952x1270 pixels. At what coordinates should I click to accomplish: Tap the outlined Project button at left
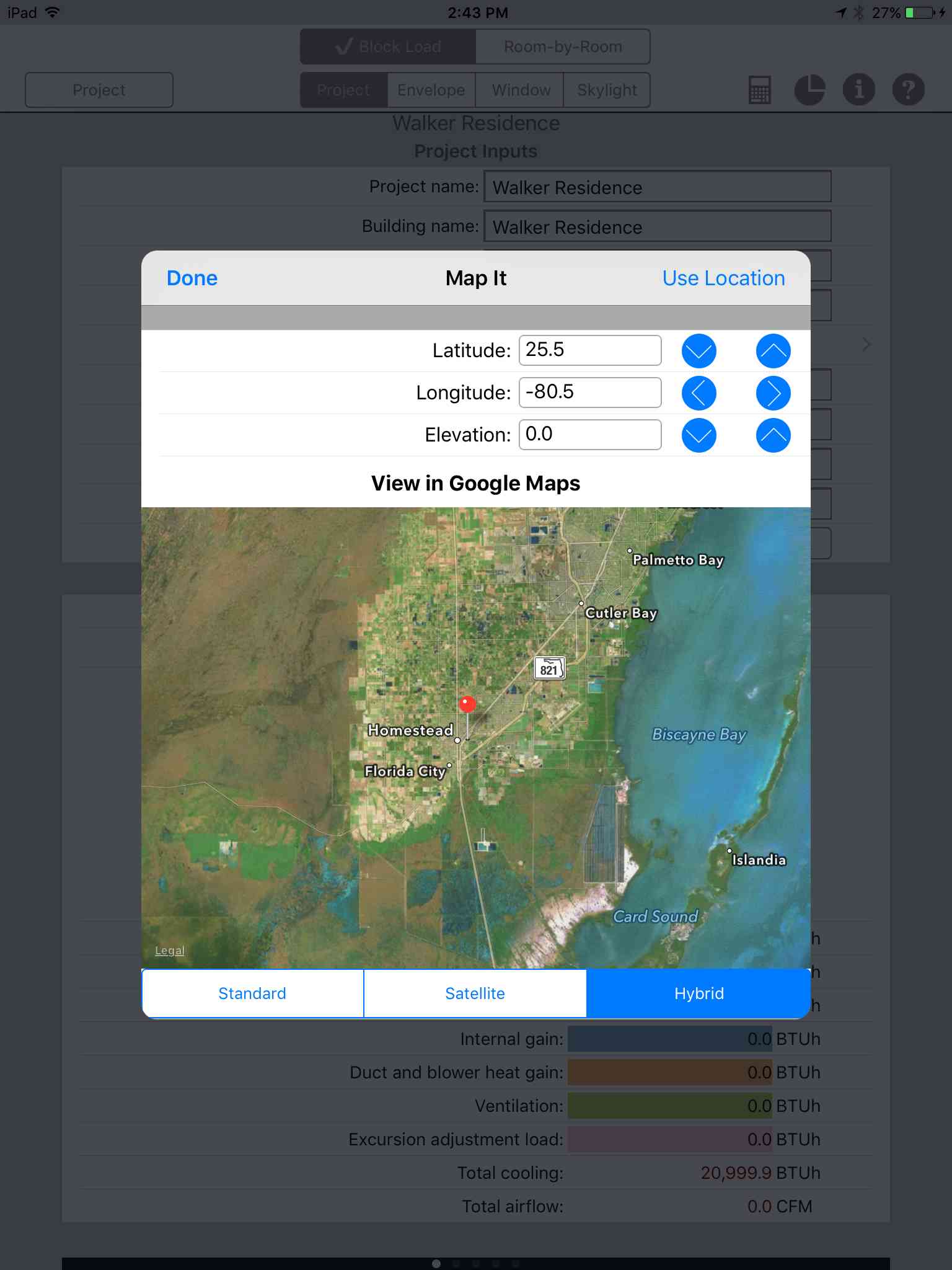click(x=99, y=90)
